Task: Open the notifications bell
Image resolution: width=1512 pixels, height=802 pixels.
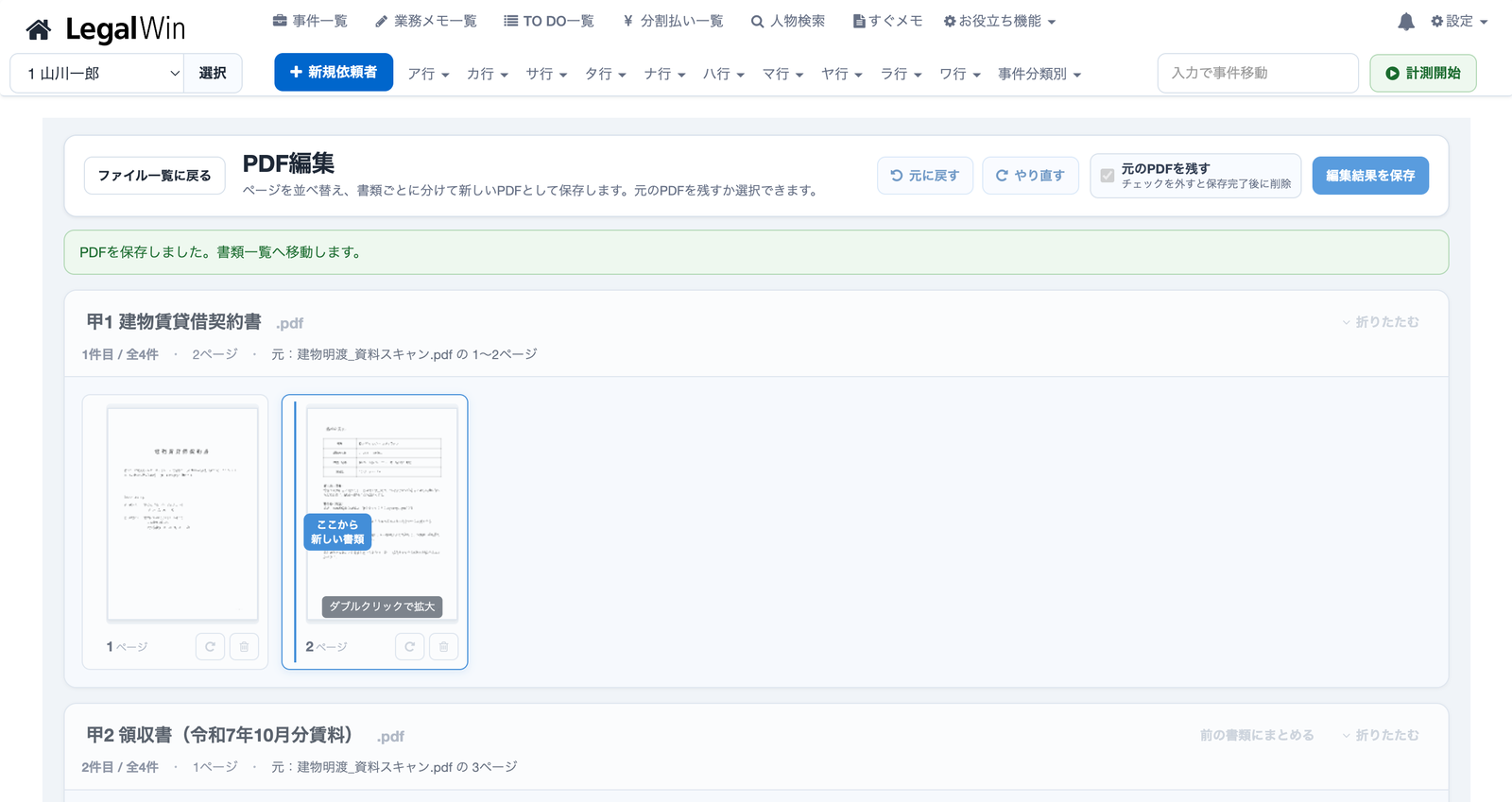Action: click(1406, 22)
